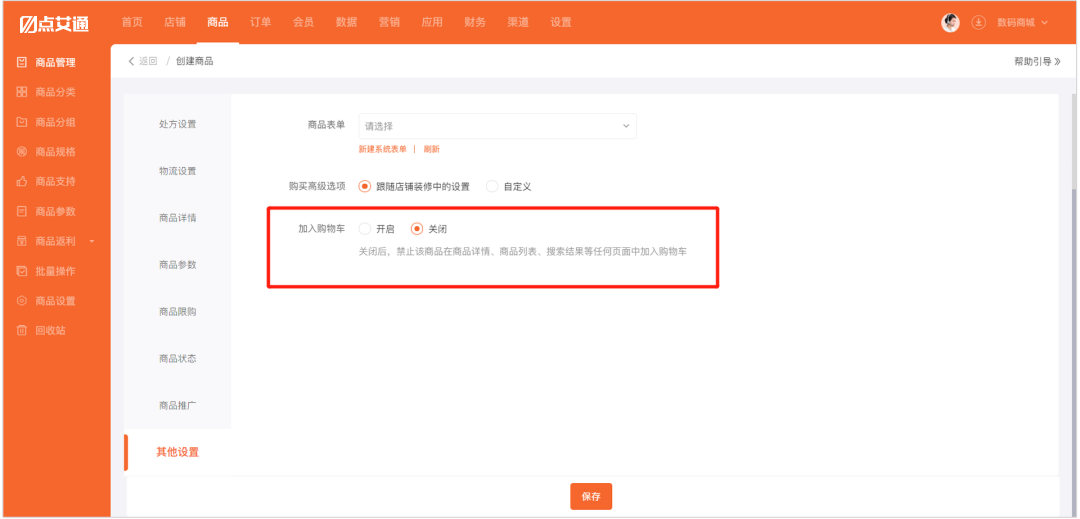
Task: Switch to 商品限购 section tab
Action: pos(178,312)
